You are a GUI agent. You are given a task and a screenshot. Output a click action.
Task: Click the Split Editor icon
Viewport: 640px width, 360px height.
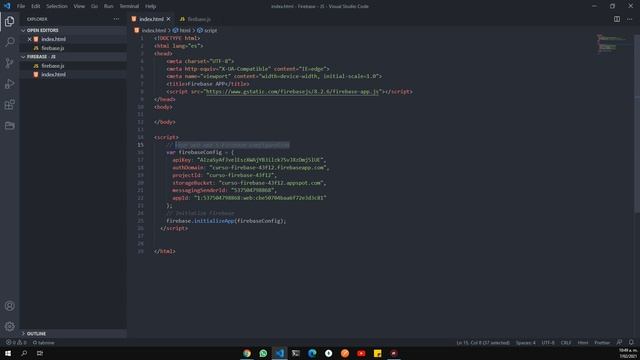617,19
